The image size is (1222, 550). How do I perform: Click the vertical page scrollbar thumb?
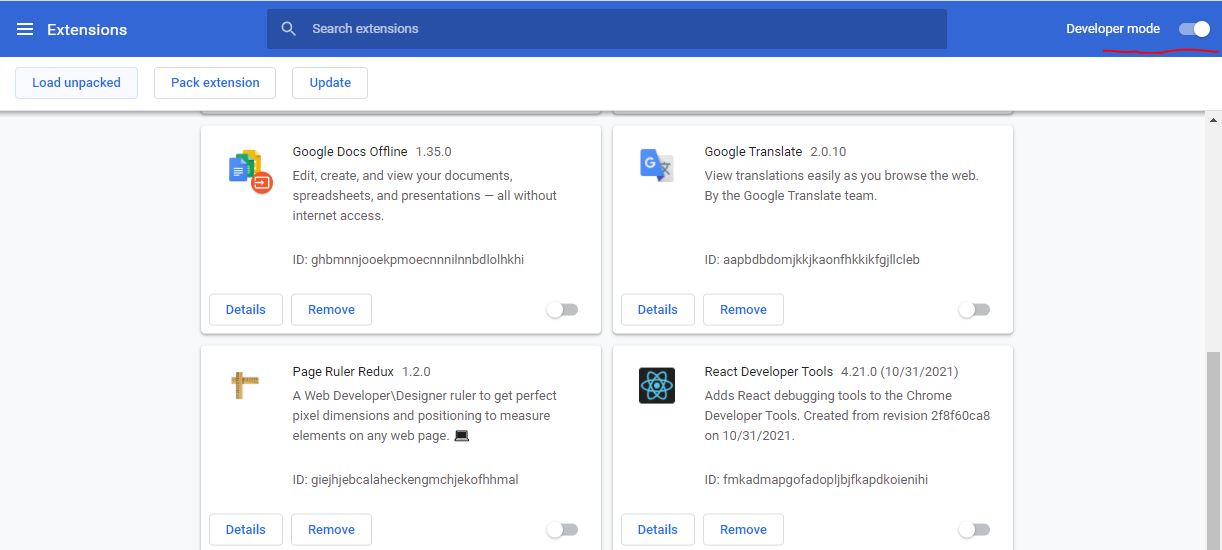[x=1213, y=450]
